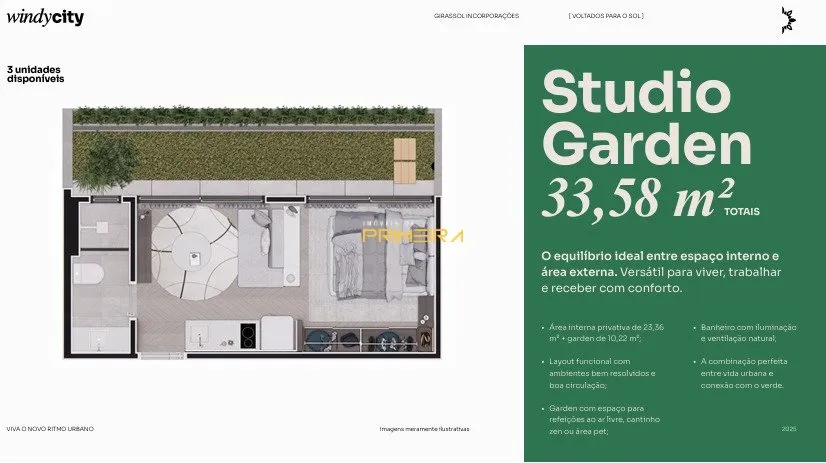Viewport: 826px width, 463px height.
Task: Click the word TOTAIS beside the area
Action: (x=742, y=212)
